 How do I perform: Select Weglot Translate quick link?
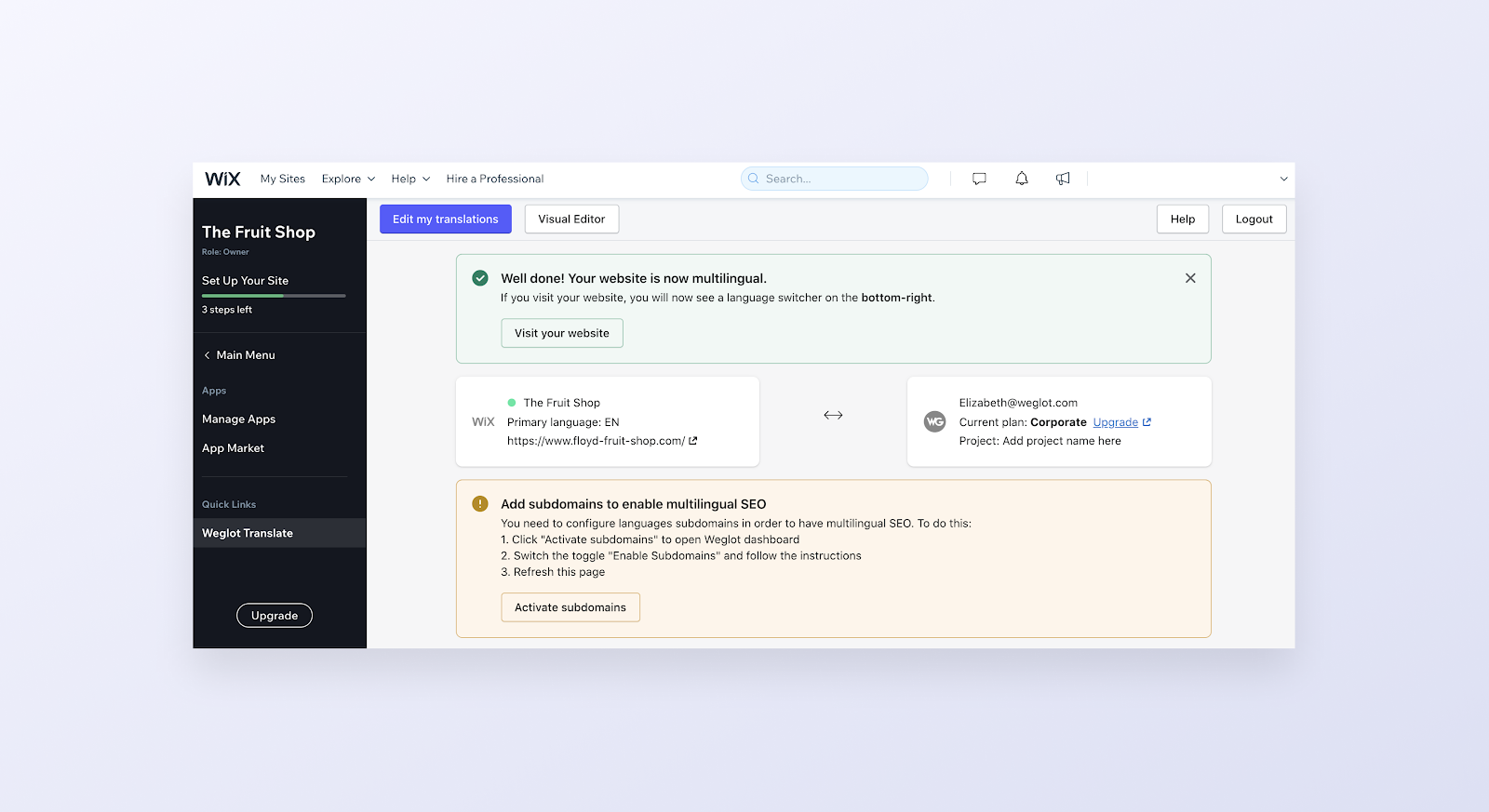pyautogui.click(x=279, y=533)
